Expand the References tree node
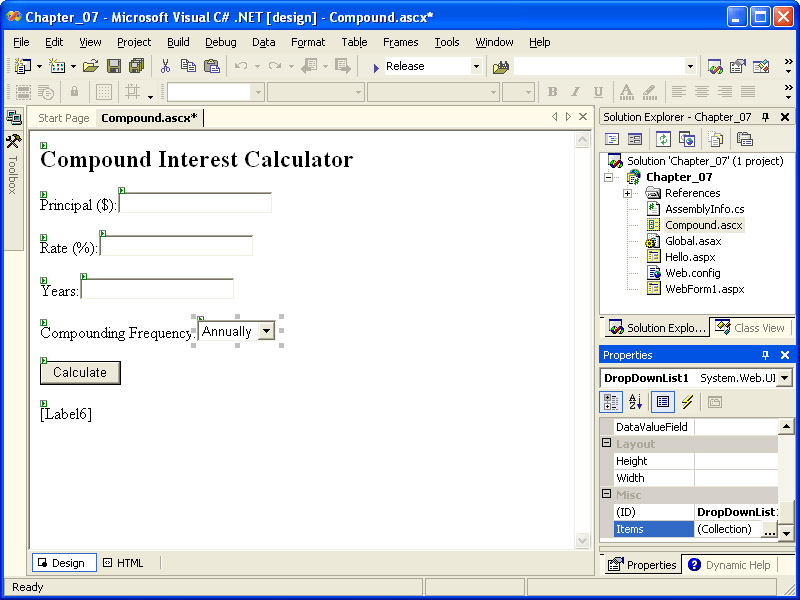Screen dimensions: 800x600 click(x=627, y=193)
